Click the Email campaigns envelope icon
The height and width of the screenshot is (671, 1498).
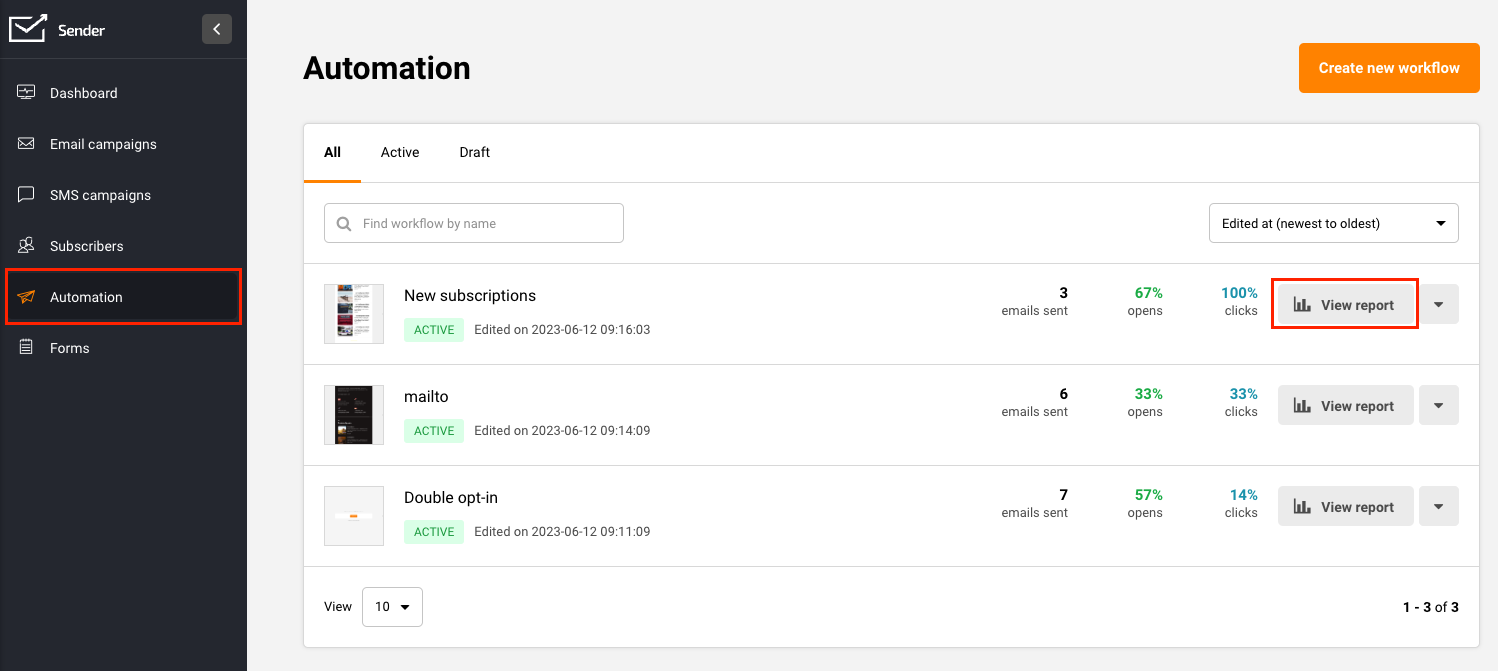[27, 144]
